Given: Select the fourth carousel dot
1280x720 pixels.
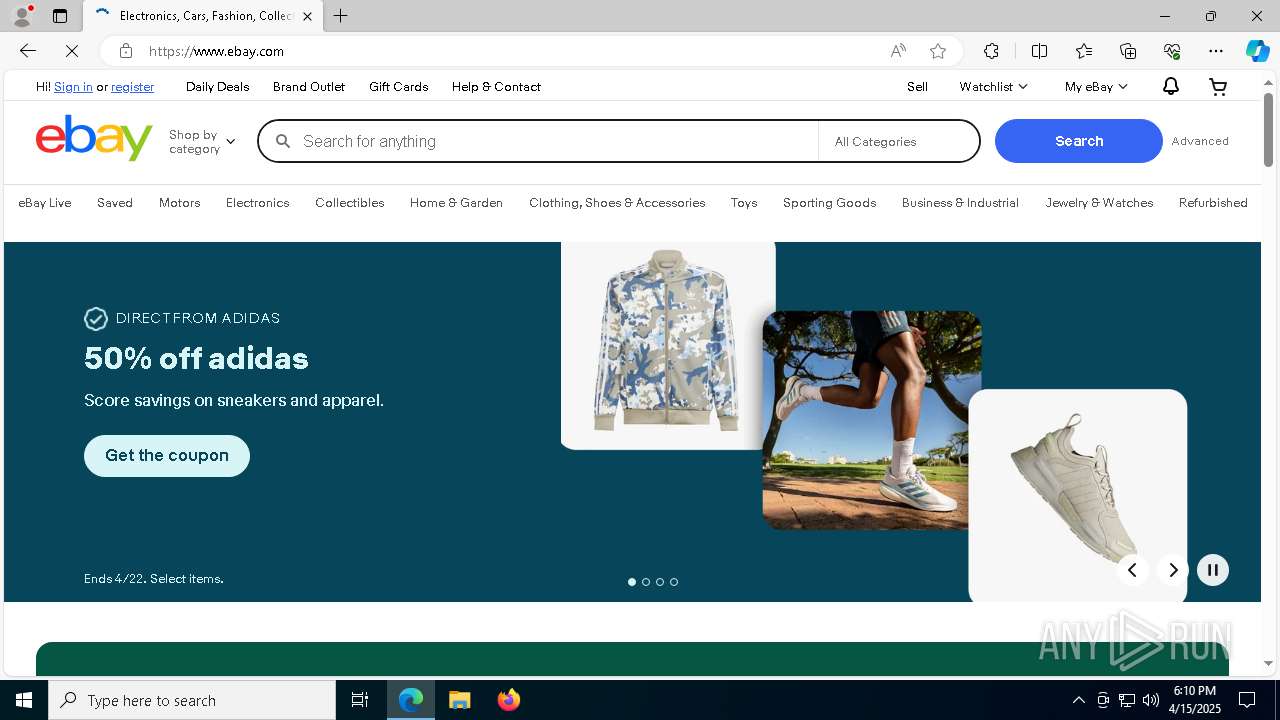Looking at the screenshot, I should point(674,582).
